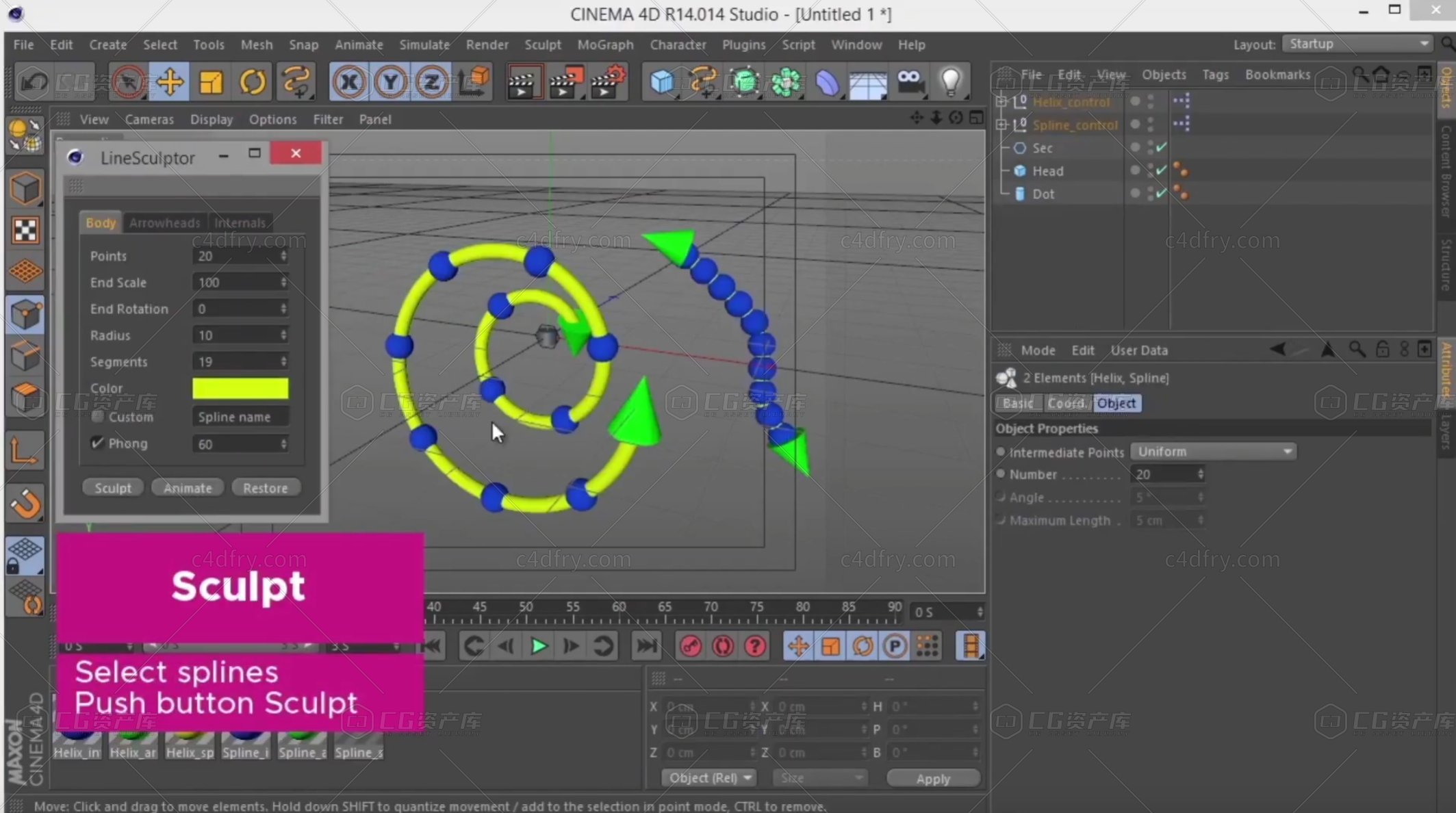Toggle Phong checkbox in LineSculptor

pos(97,443)
